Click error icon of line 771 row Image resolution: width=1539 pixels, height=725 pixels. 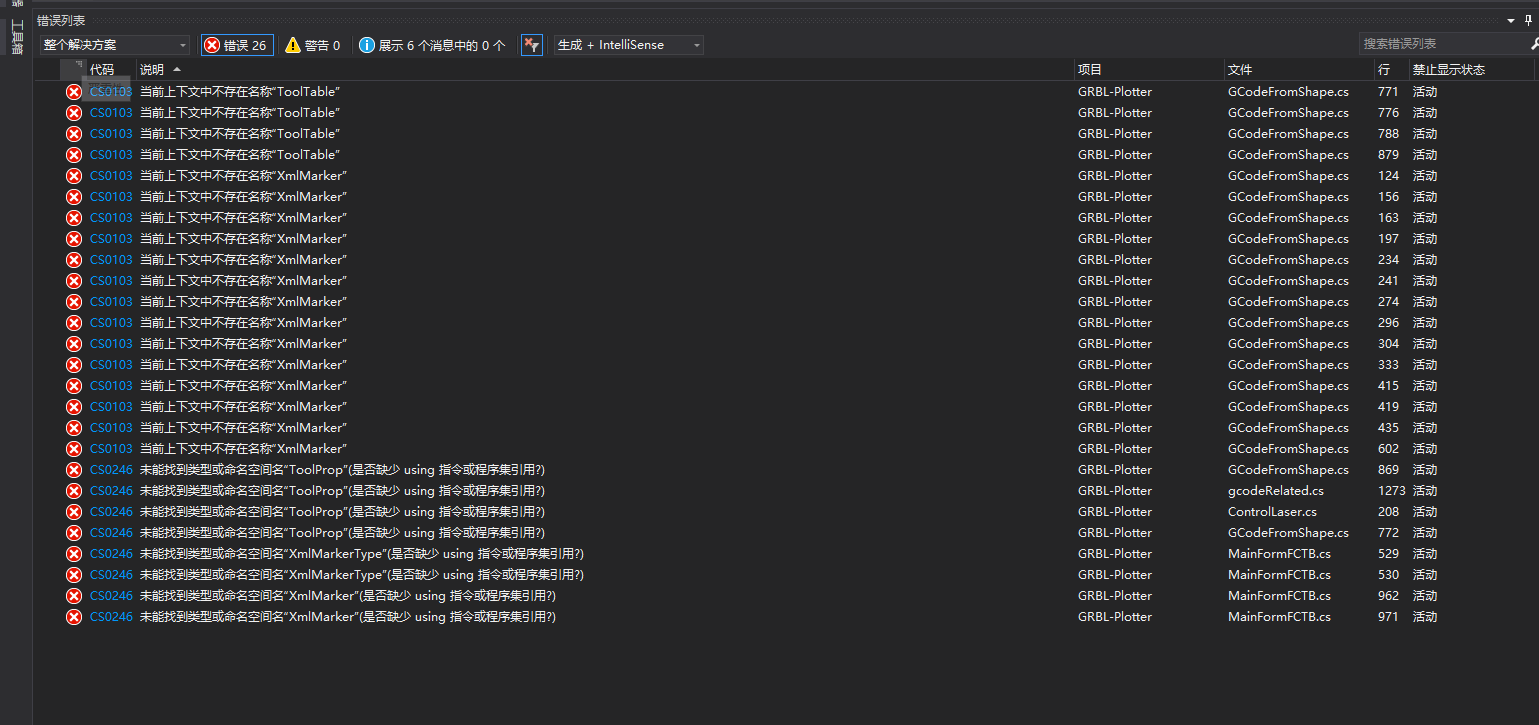[x=74, y=92]
